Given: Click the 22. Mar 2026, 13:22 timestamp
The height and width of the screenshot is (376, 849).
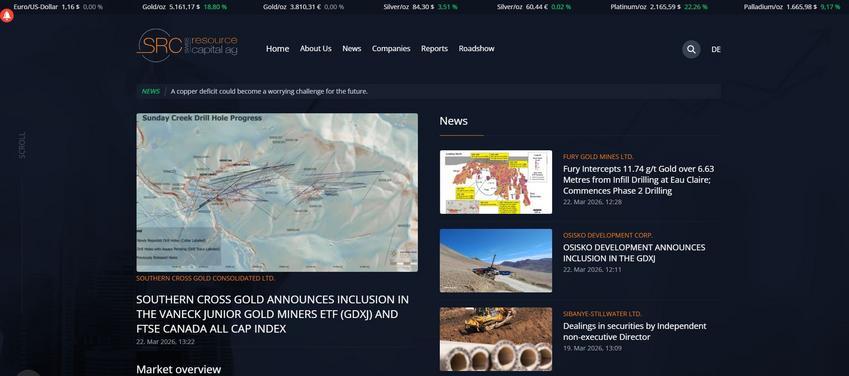Looking at the screenshot, I should [165, 342].
